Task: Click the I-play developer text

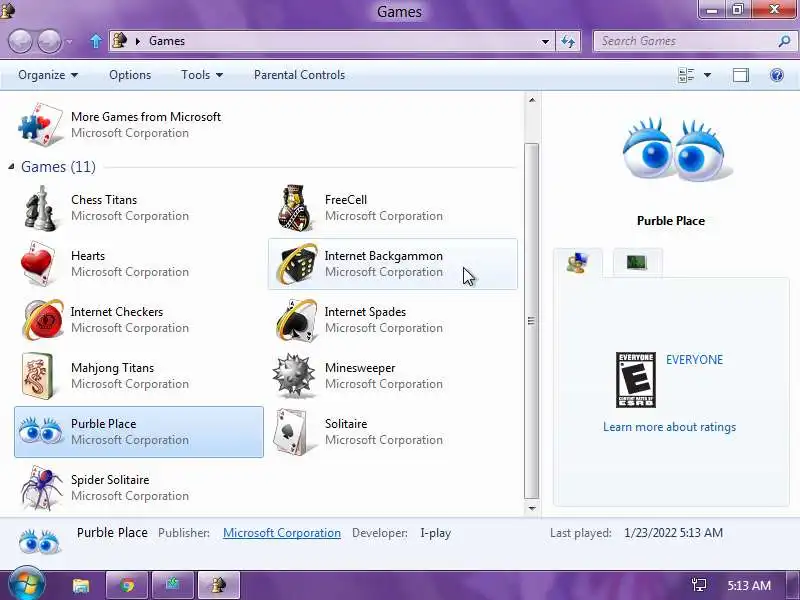Action: 435,533
